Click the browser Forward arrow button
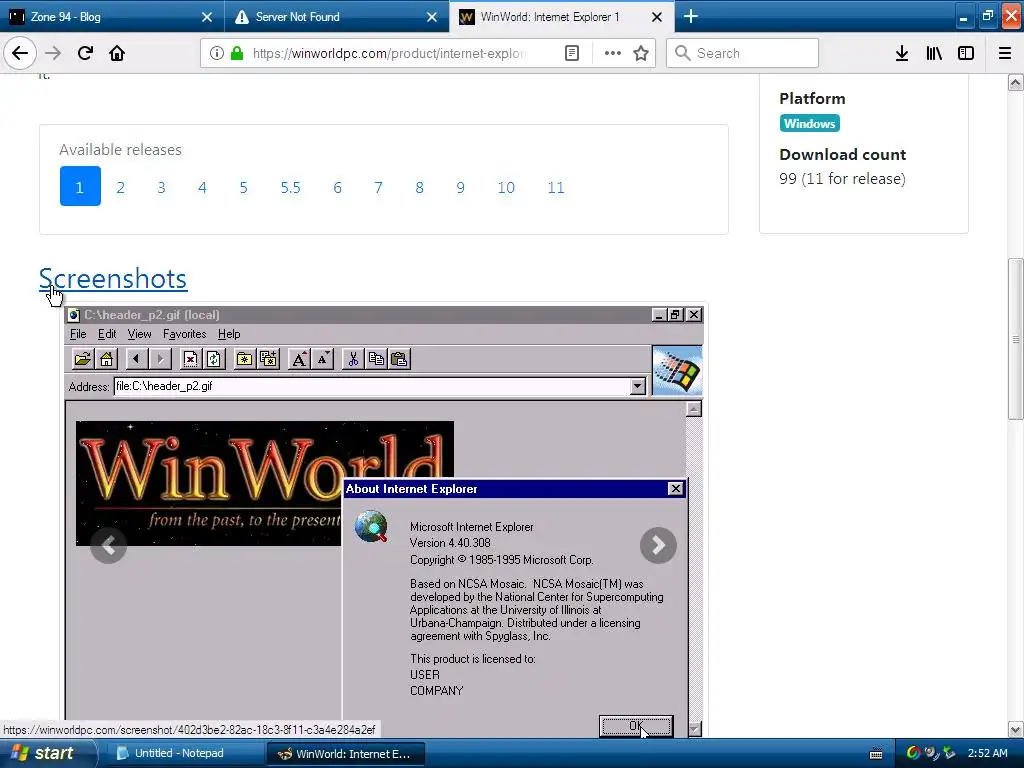This screenshot has width=1024, height=768. [54, 54]
